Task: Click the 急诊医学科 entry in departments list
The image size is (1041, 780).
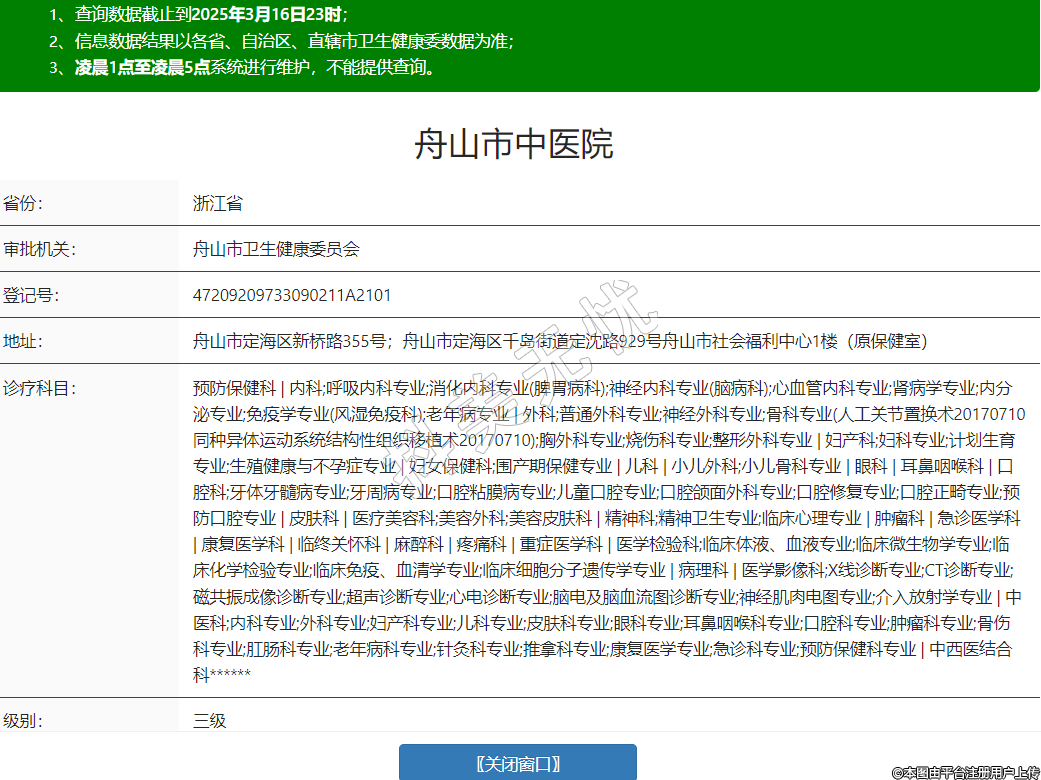Action: [979, 518]
